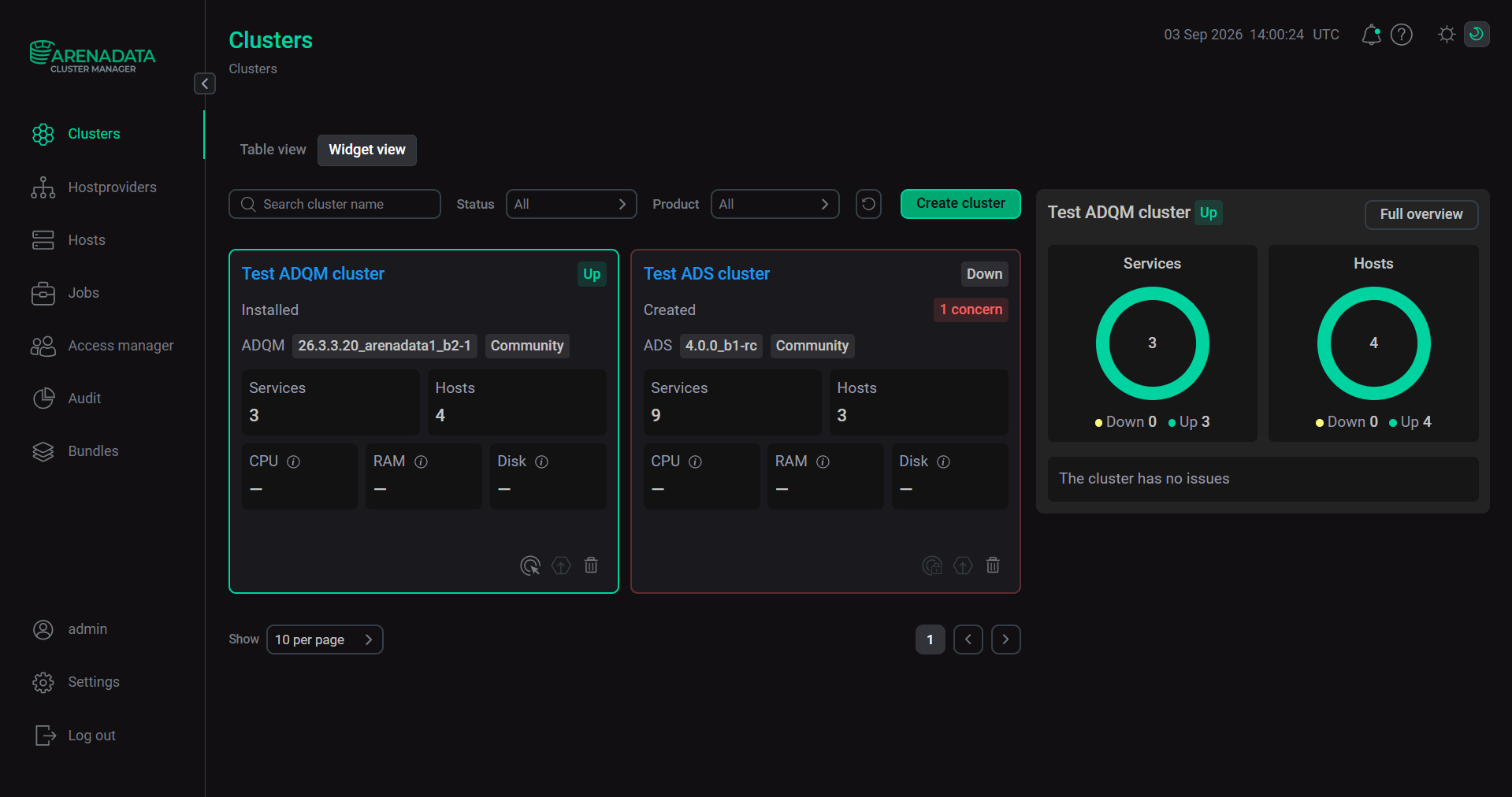The image size is (1512, 797).
Task: Delete the Test ADS cluster
Action: (x=993, y=565)
